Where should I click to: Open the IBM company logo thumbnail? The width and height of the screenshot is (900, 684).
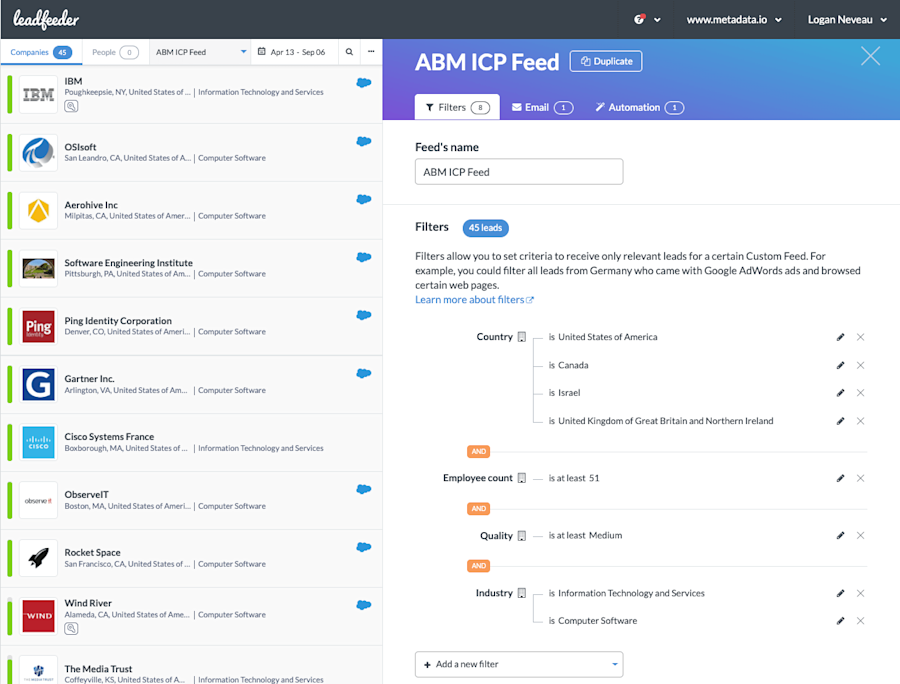click(x=38, y=95)
